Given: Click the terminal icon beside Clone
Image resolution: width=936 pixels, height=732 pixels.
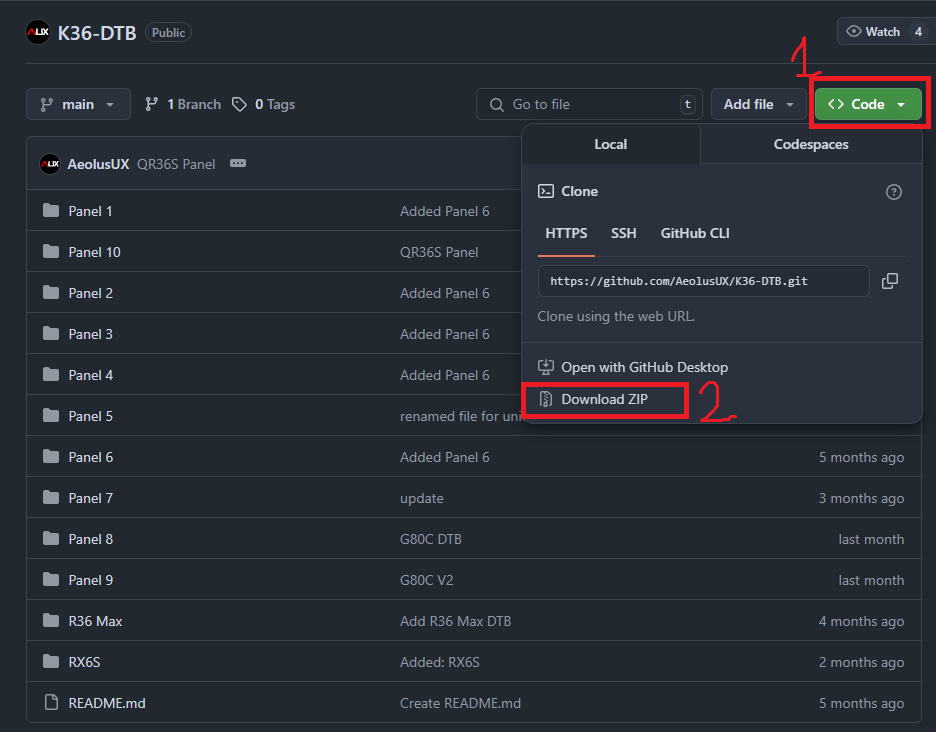Looking at the screenshot, I should tap(546, 191).
